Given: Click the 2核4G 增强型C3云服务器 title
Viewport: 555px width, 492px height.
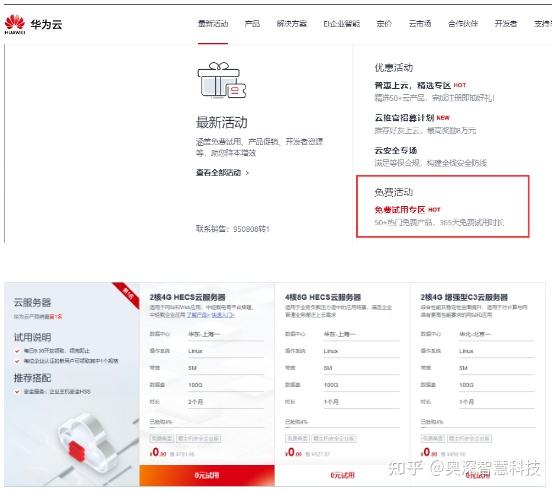Looking at the screenshot, I should pos(464,297).
